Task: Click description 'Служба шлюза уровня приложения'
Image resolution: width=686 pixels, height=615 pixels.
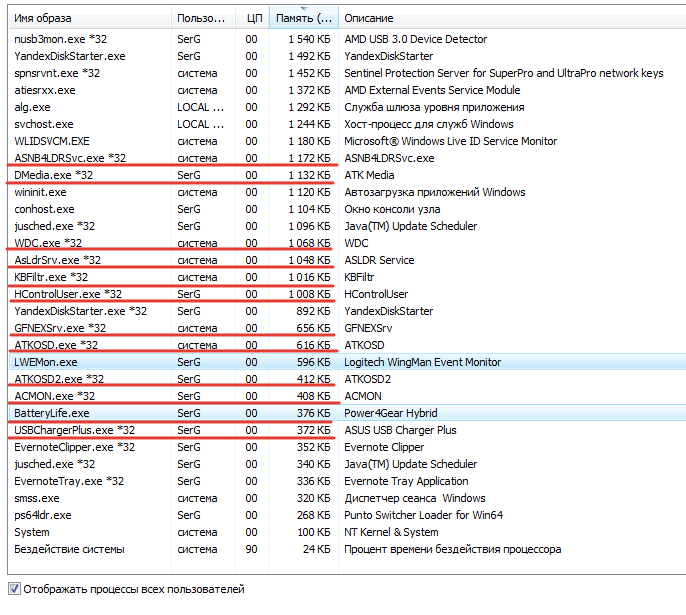Action: click(x=434, y=107)
